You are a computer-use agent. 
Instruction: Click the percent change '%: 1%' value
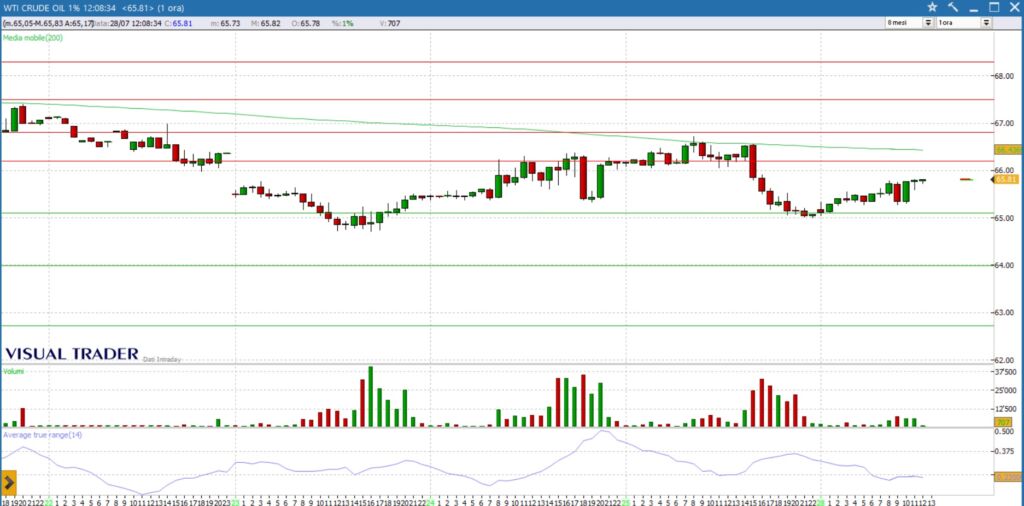pyautogui.click(x=342, y=24)
